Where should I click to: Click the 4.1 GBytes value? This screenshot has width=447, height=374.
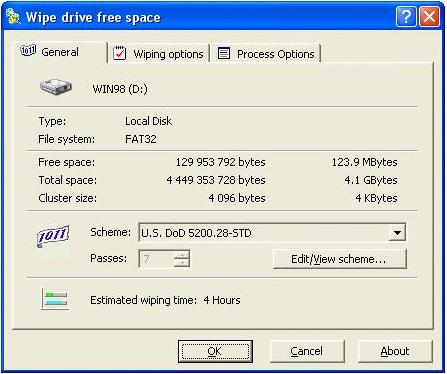pos(371,180)
